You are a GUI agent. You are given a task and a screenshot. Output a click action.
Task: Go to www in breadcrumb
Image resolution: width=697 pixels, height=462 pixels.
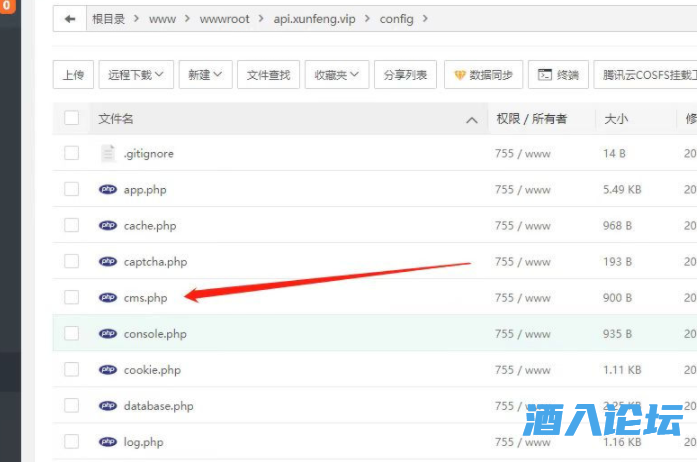point(162,19)
